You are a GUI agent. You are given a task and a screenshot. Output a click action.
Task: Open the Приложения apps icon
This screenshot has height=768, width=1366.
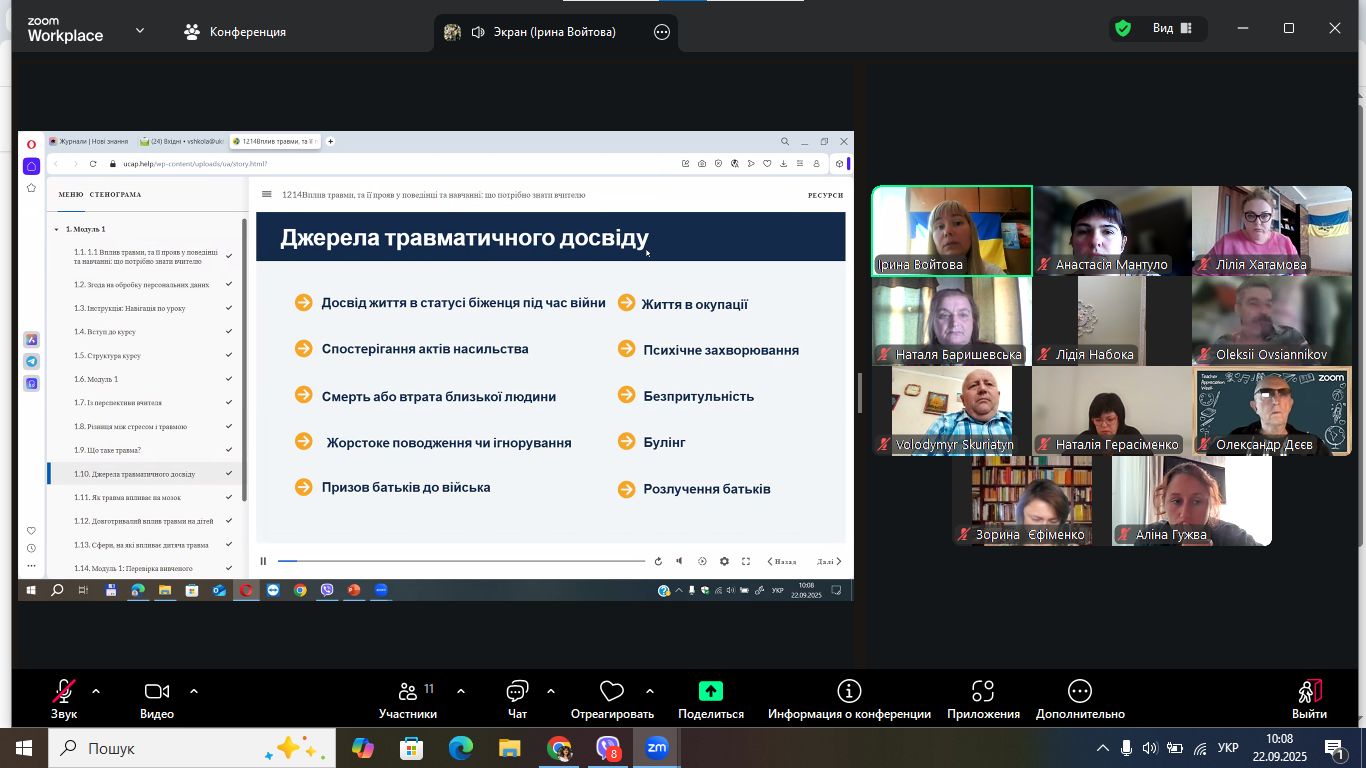click(x=983, y=692)
